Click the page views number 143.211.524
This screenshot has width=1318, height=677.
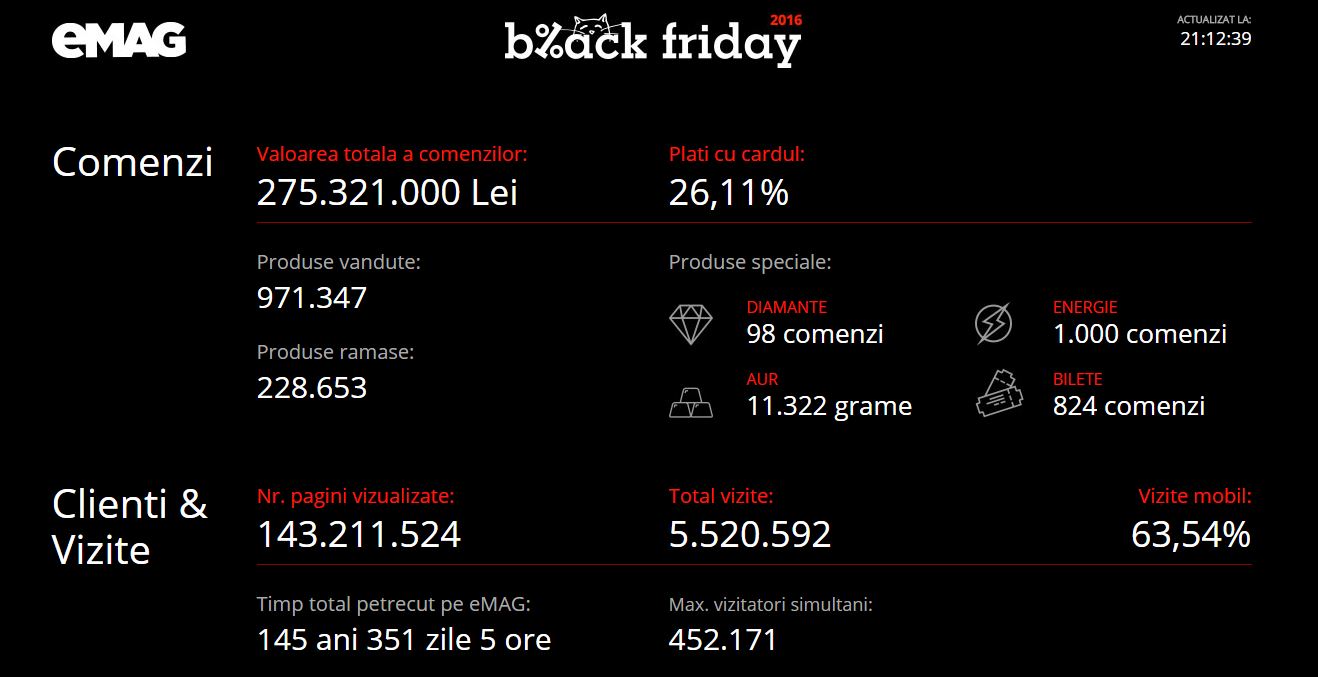[359, 535]
